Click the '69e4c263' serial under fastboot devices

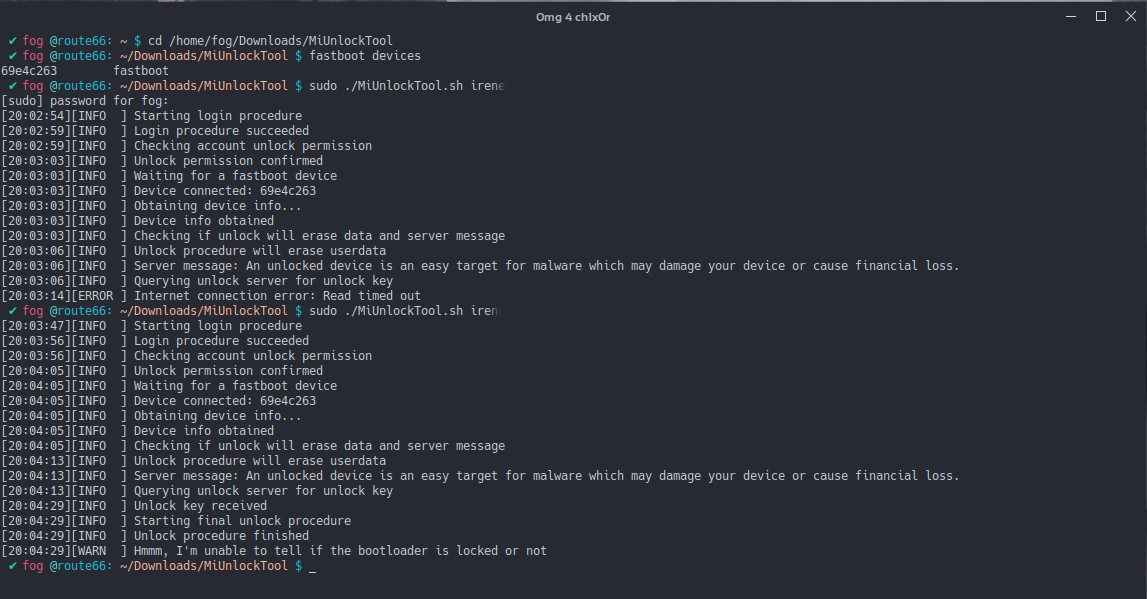(x=29, y=71)
